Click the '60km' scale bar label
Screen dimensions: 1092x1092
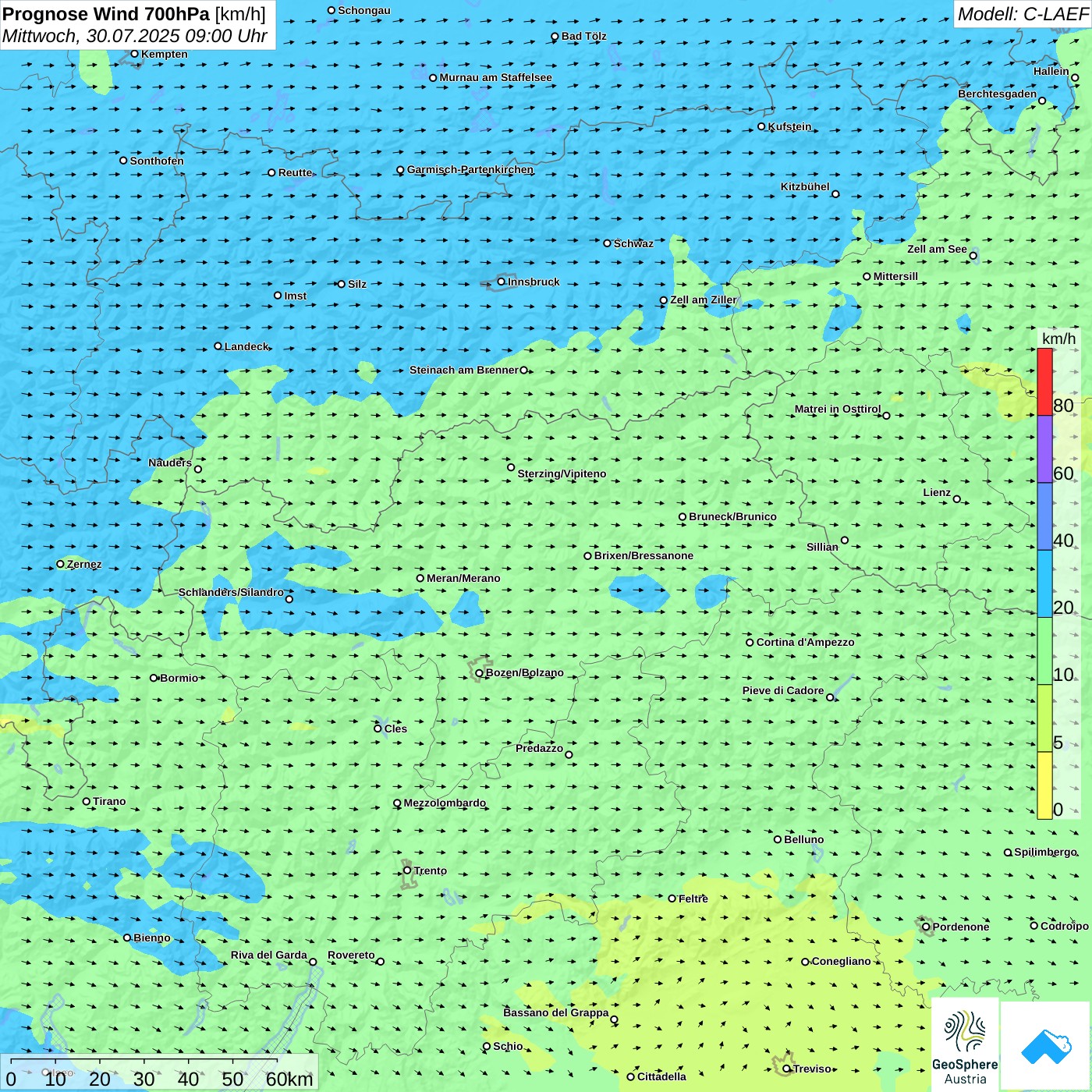point(289,1079)
